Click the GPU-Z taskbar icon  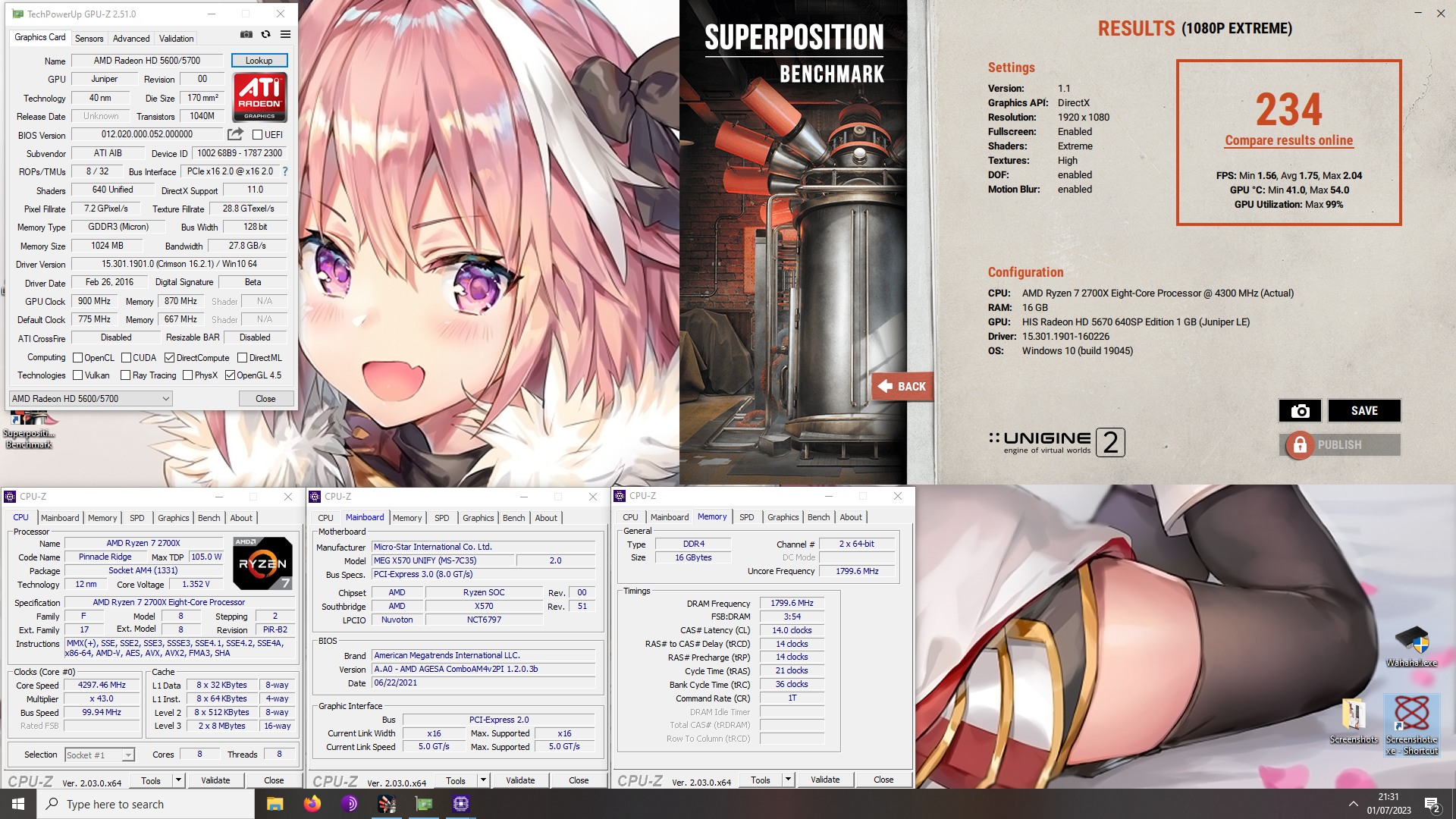tap(424, 804)
